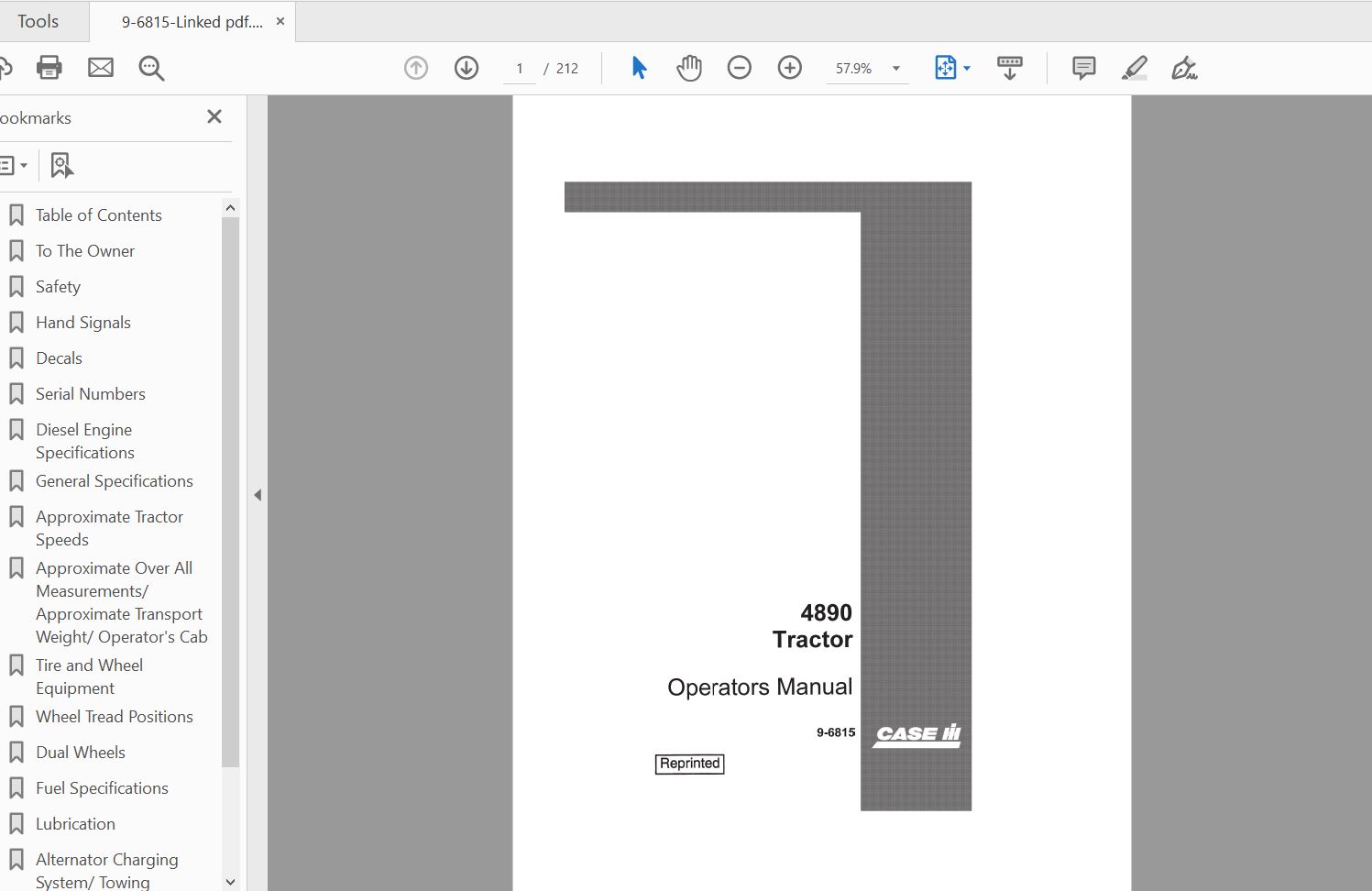Open Alternator Charging System bookmark
This screenshot has width=1372, height=891.
click(106, 871)
